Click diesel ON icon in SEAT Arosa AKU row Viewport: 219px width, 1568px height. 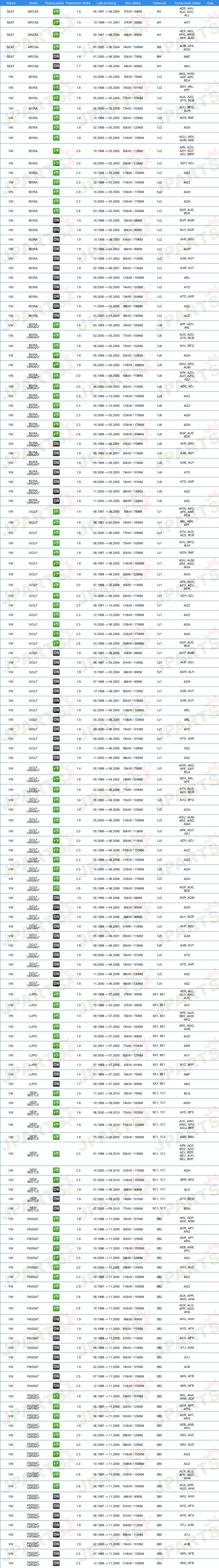(56, 66)
